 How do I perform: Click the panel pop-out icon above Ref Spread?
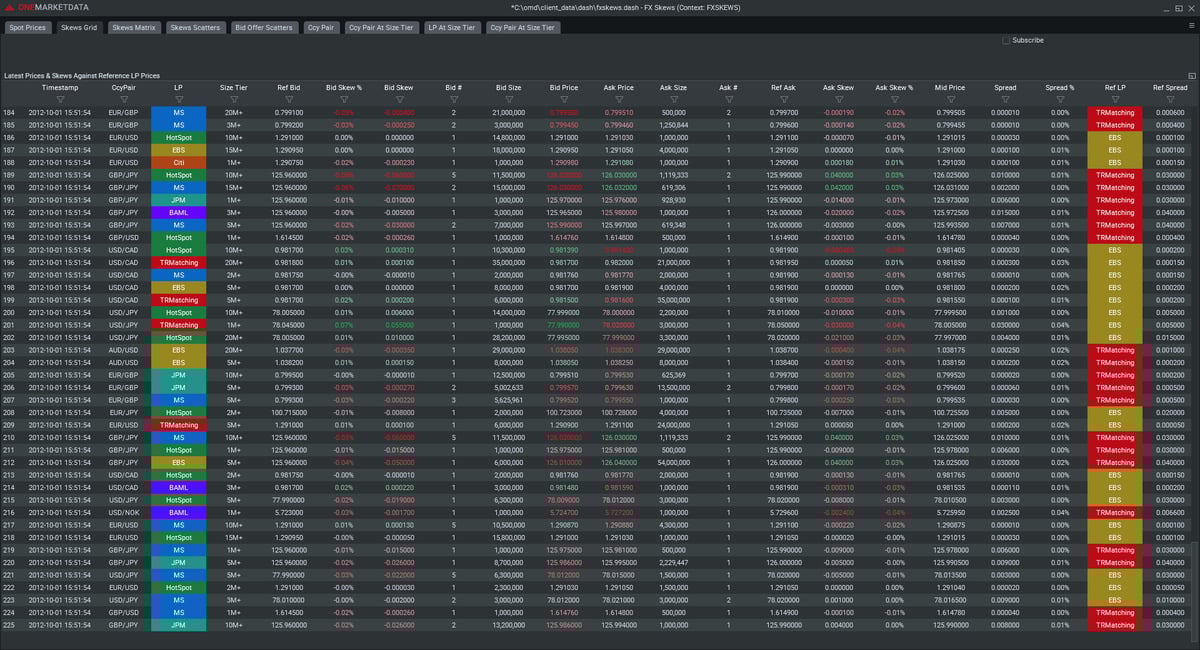coord(1192,76)
